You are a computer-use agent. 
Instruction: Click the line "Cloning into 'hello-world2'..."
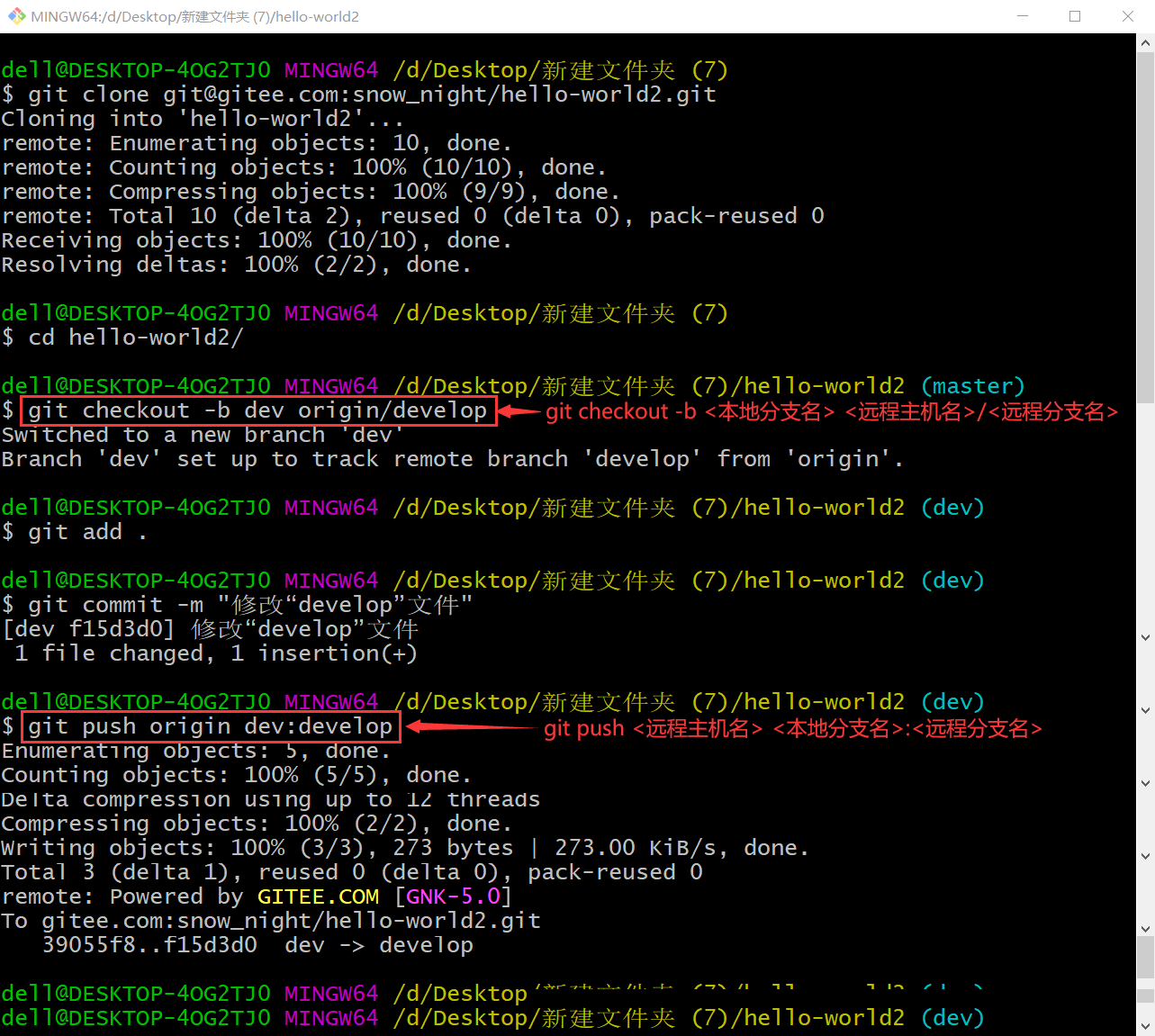pyautogui.click(x=203, y=119)
